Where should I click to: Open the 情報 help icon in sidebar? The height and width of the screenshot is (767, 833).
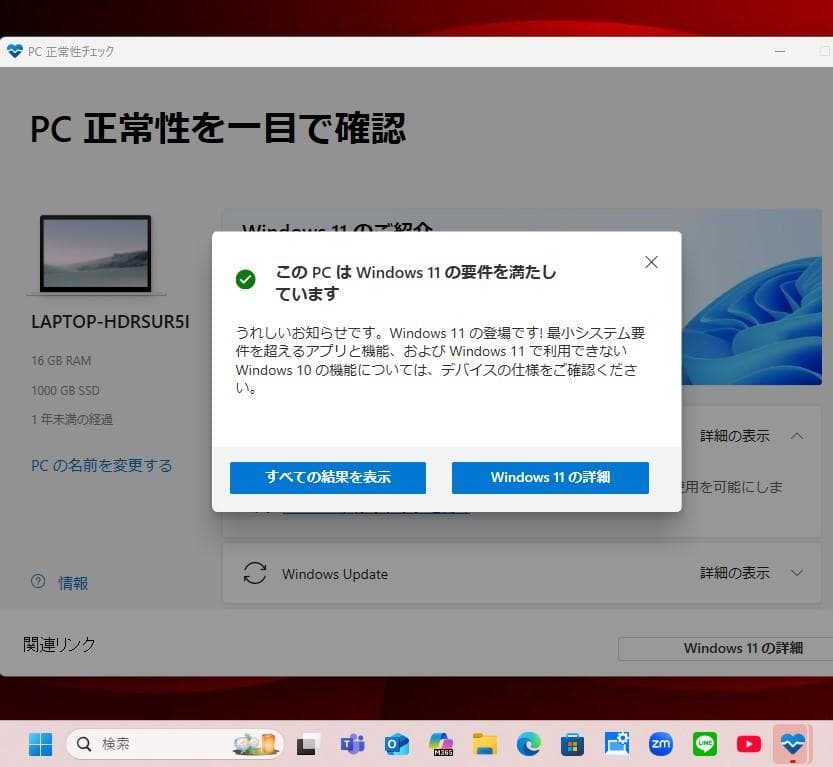(38, 583)
